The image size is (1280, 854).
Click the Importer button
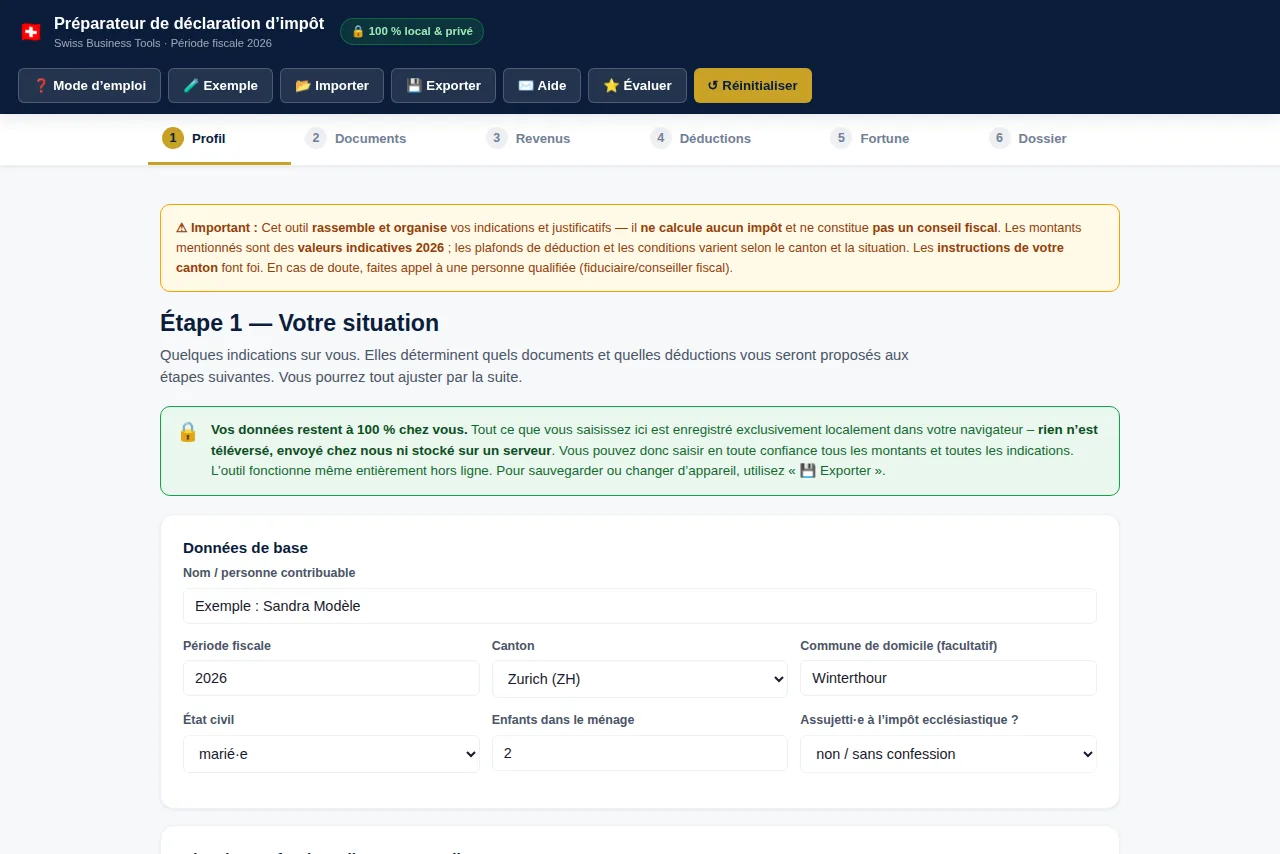(x=332, y=85)
